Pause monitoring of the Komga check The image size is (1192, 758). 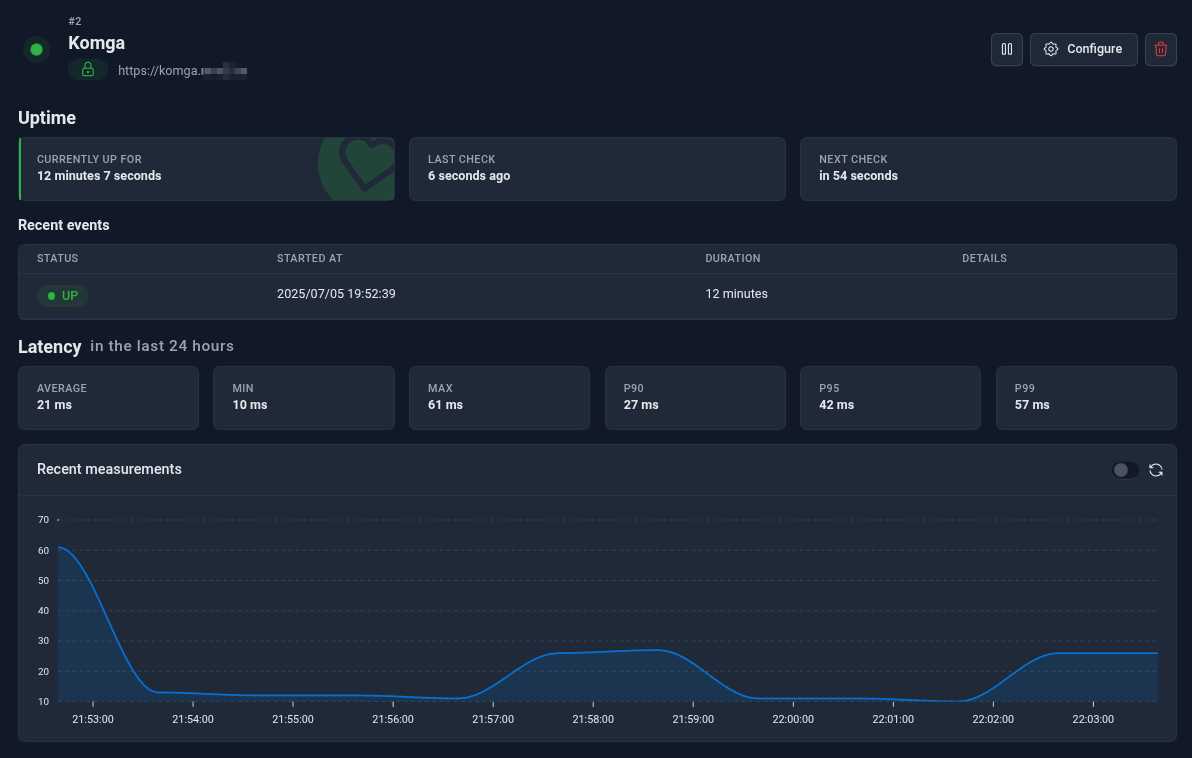(x=1007, y=49)
